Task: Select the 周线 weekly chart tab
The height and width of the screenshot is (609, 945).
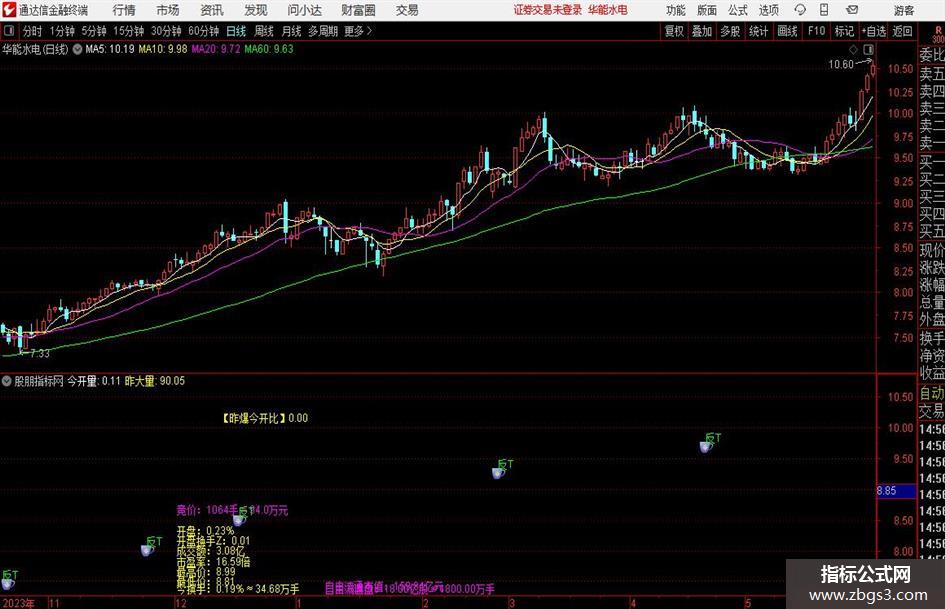Action: [264, 31]
